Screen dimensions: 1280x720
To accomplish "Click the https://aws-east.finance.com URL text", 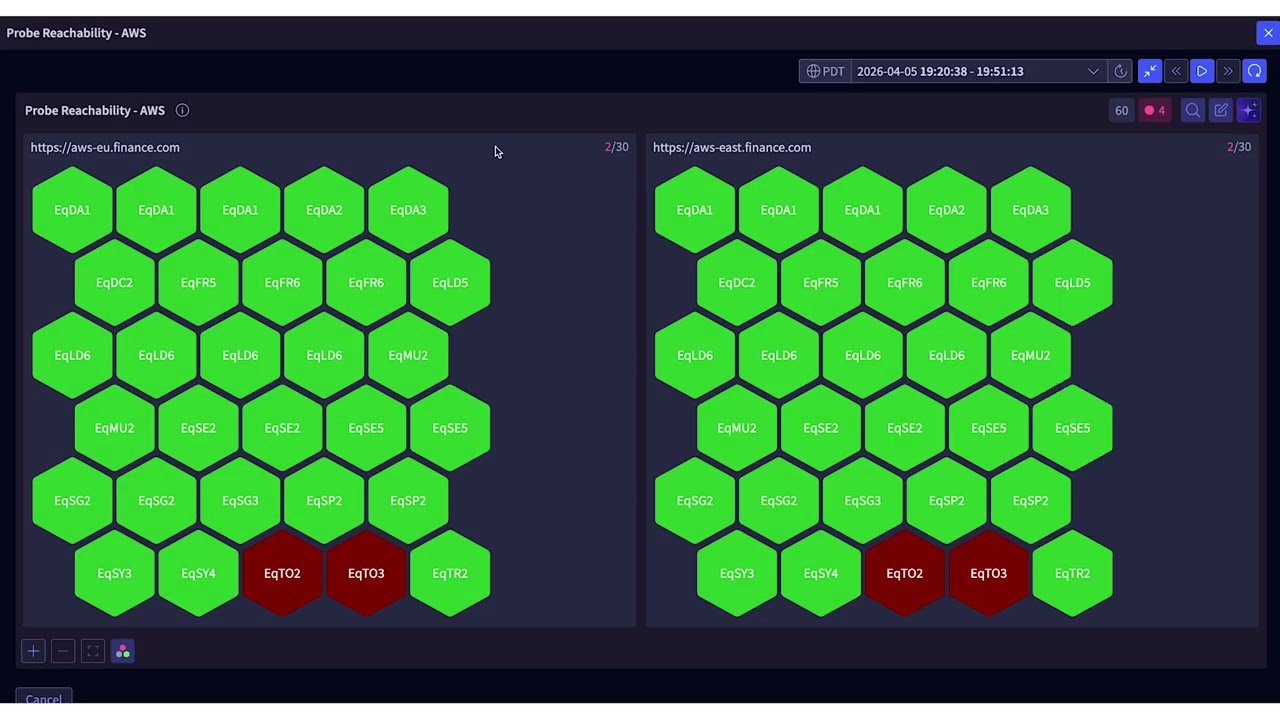I will pos(732,147).
